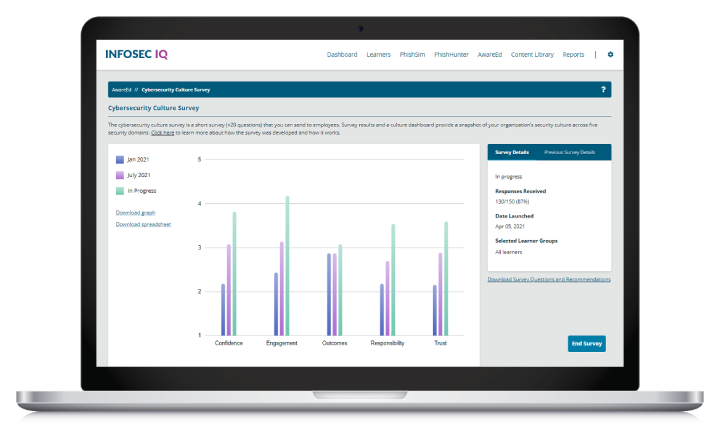Image resolution: width=720 pixels, height=428 pixels.
Task: Click the Download spreadsheet link
Action: pyautogui.click(x=143, y=224)
